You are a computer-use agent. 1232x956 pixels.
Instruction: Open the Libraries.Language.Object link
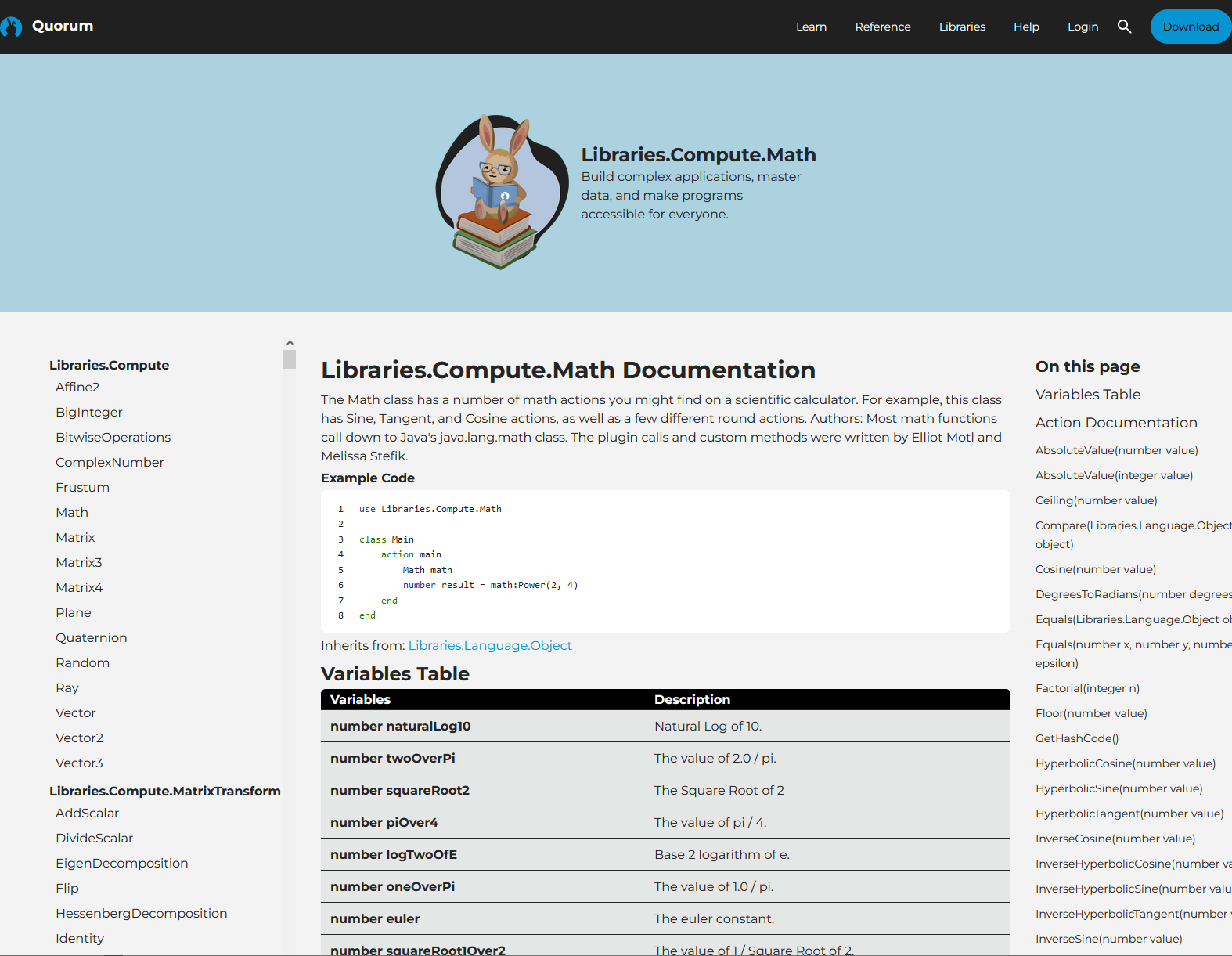[x=490, y=645]
